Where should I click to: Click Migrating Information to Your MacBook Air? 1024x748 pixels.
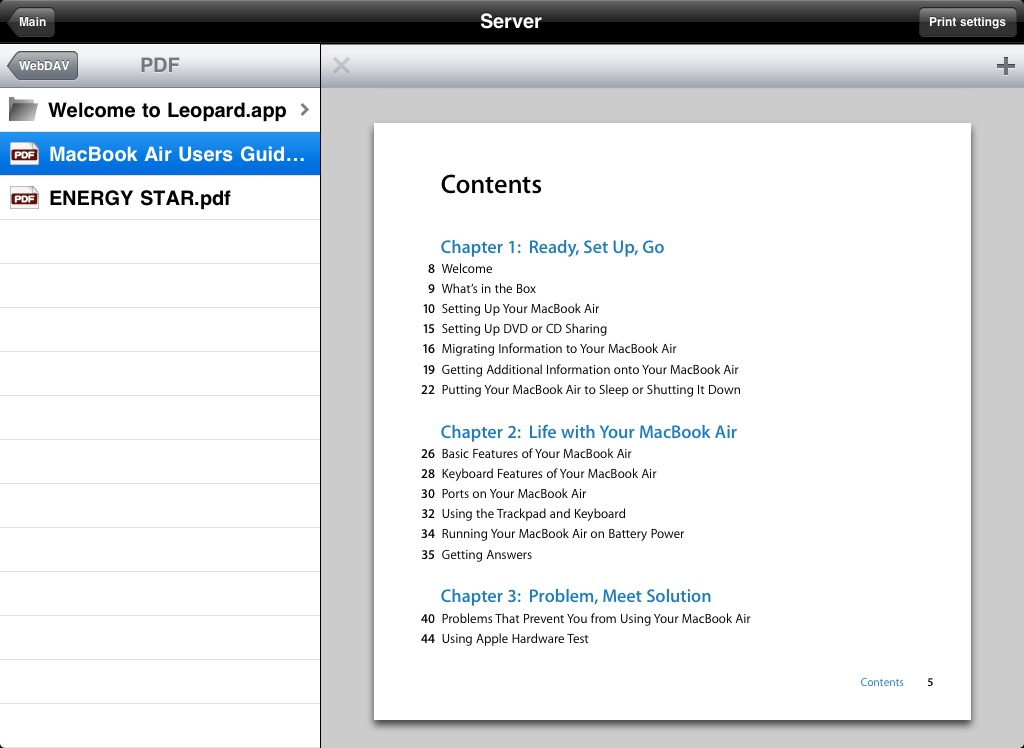coord(558,349)
